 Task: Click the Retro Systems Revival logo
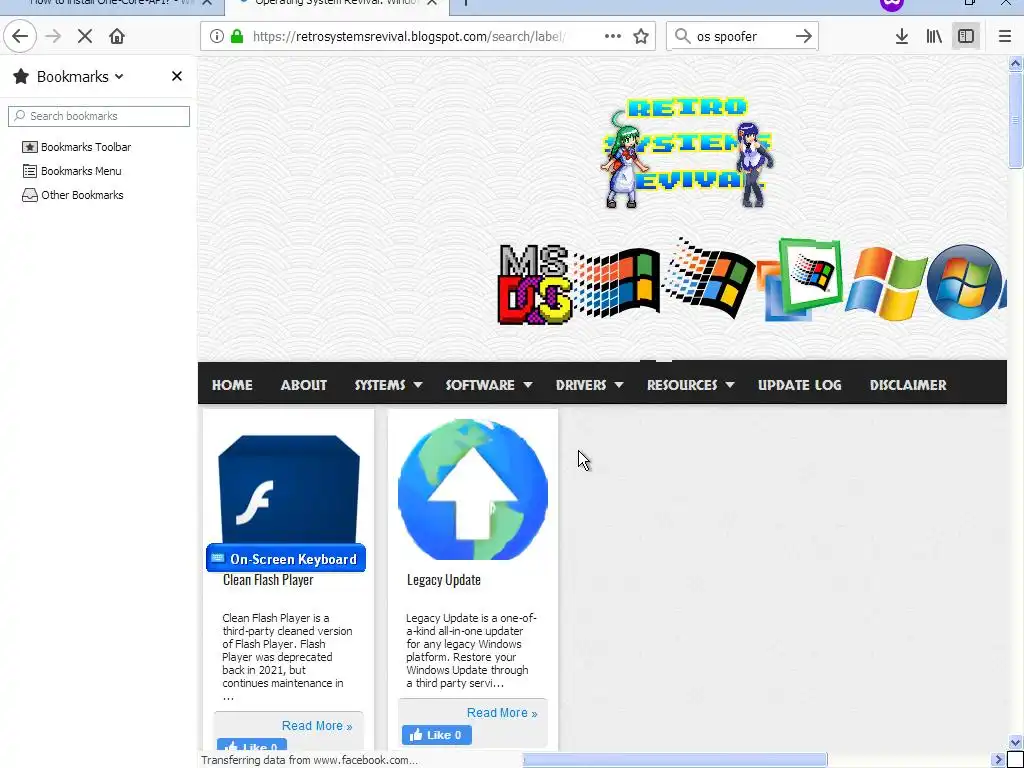pyautogui.click(x=687, y=152)
